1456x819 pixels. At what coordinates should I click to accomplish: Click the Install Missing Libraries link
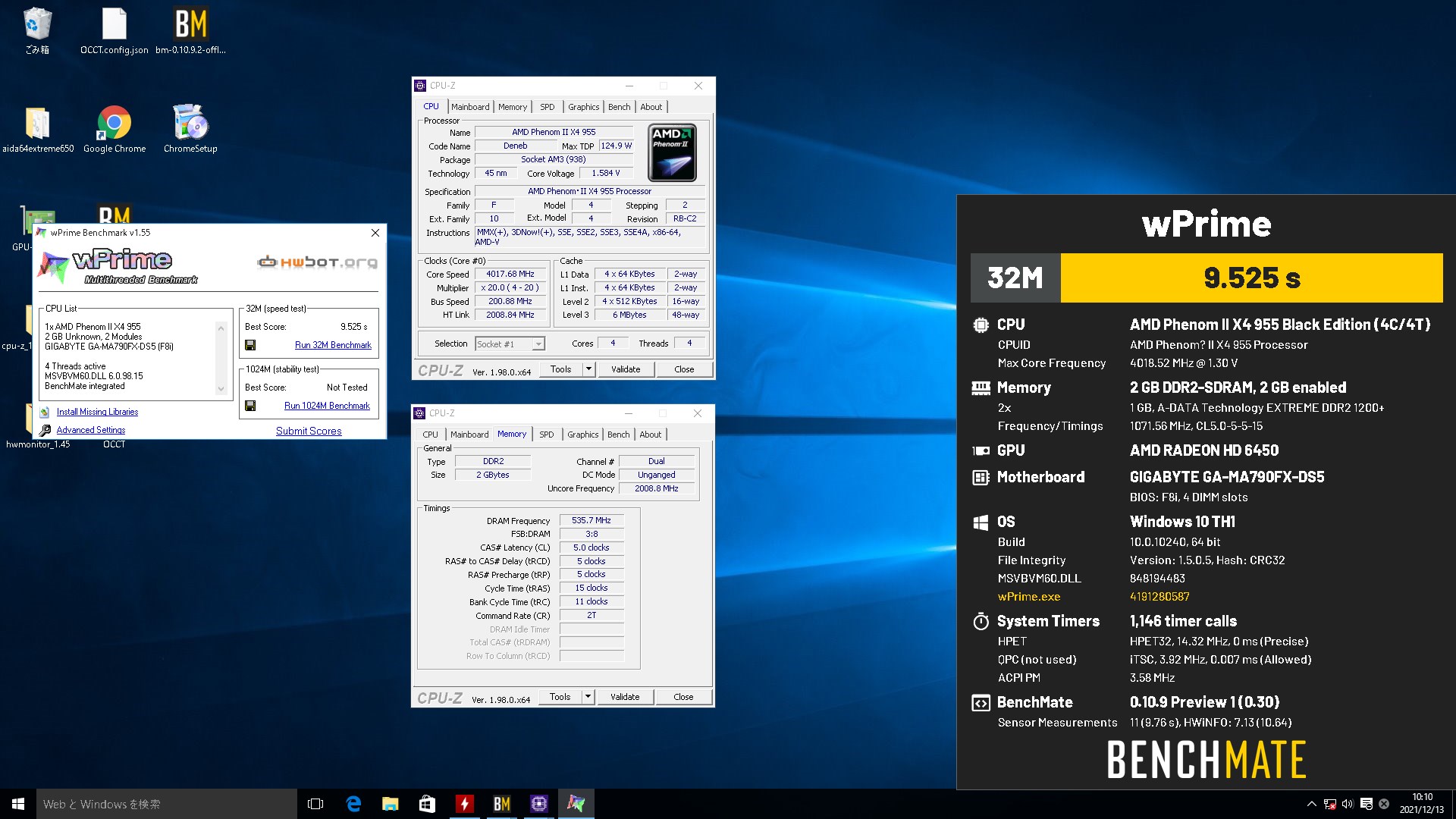point(97,412)
